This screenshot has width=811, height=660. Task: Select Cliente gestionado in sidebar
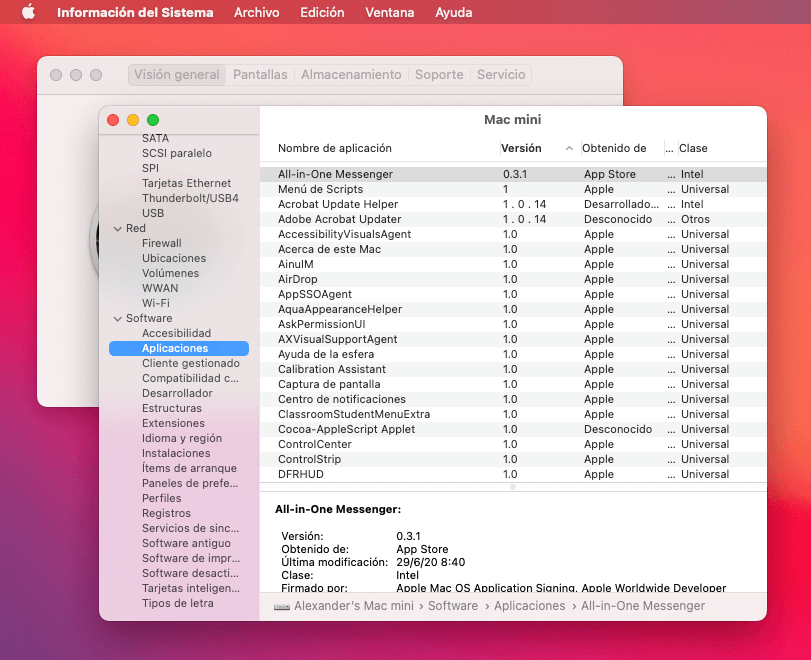191,364
